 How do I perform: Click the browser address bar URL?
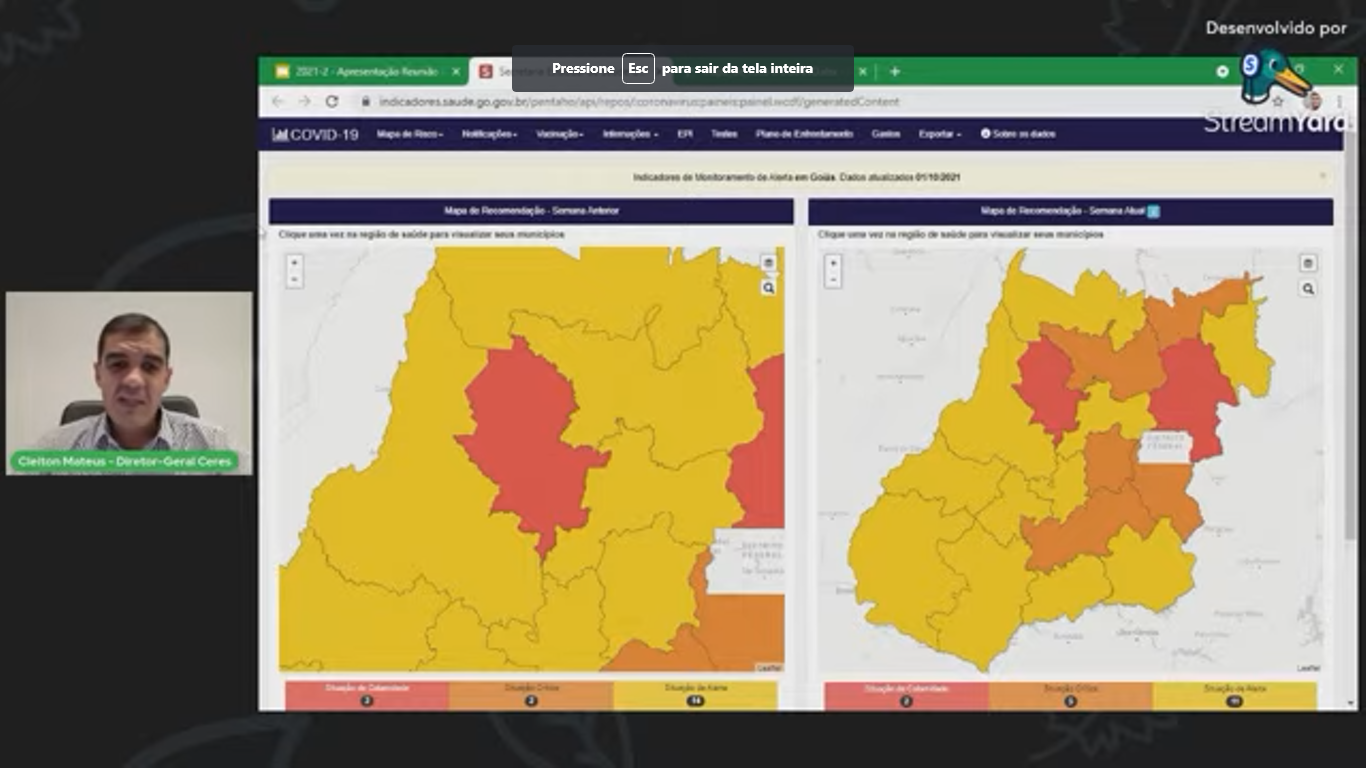(x=638, y=102)
